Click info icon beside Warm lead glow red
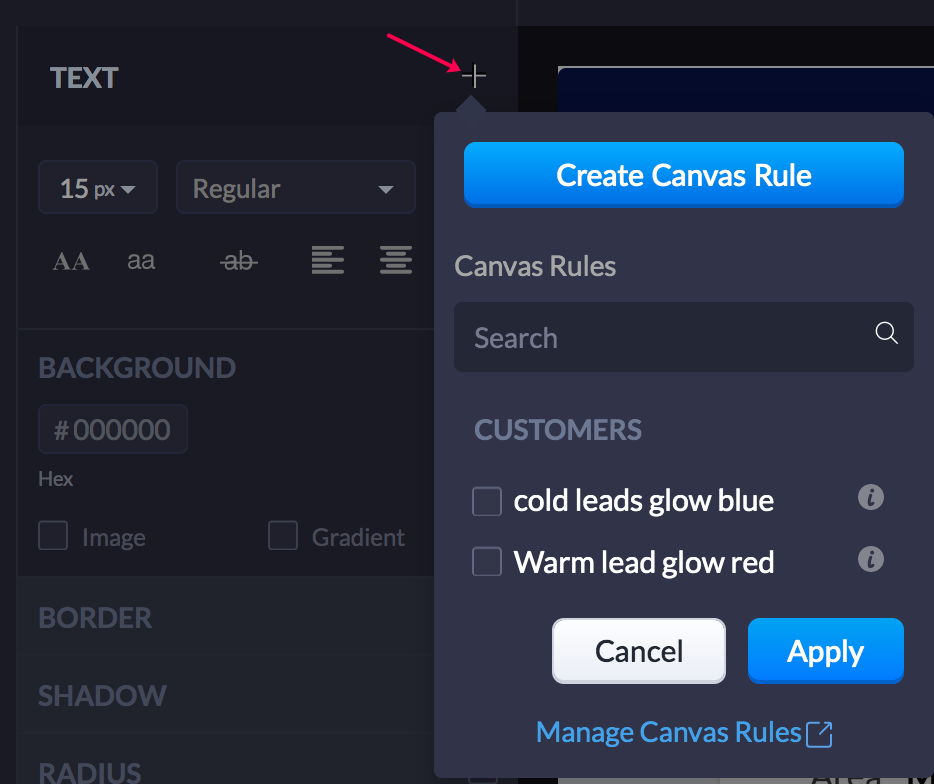This screenshot has height=784, width=934. 870,559
